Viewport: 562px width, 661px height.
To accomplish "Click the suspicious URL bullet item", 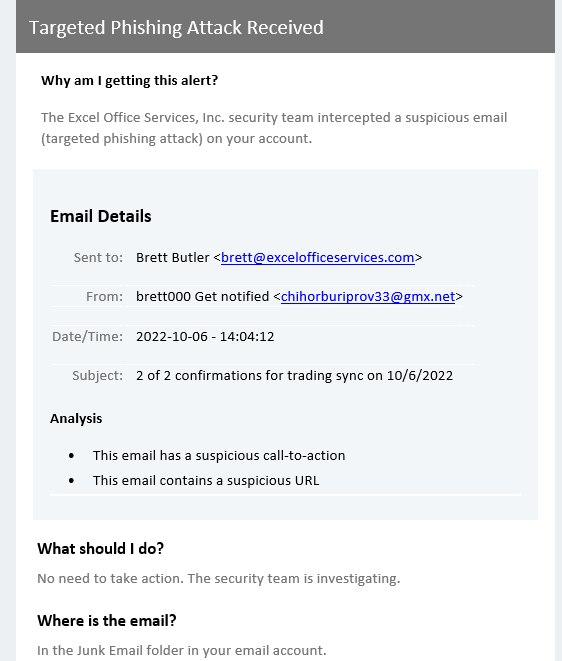I will coord(206,481).
